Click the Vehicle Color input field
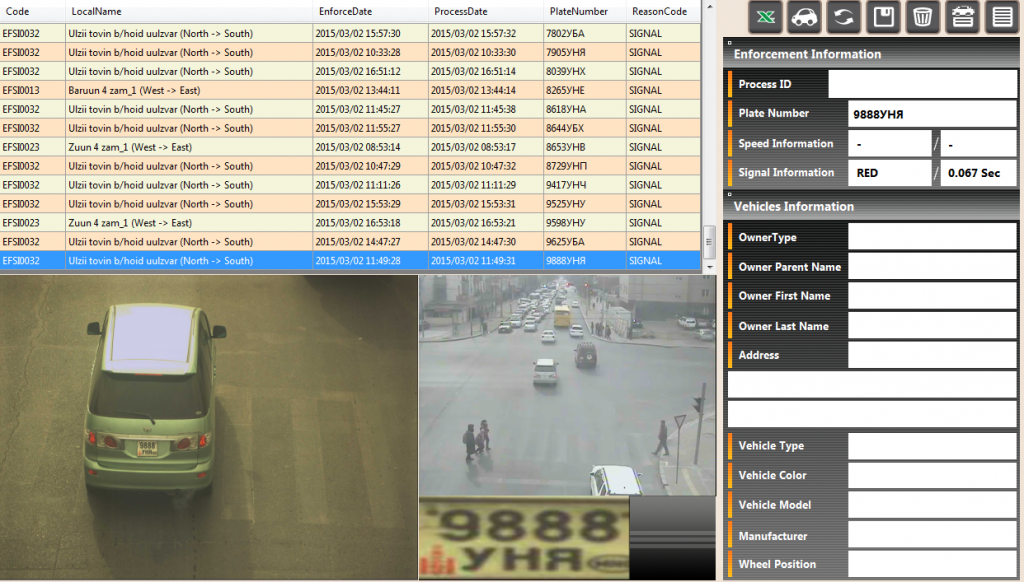The width and height of the screenshot is (1024, 582). [x=932, y=475]
